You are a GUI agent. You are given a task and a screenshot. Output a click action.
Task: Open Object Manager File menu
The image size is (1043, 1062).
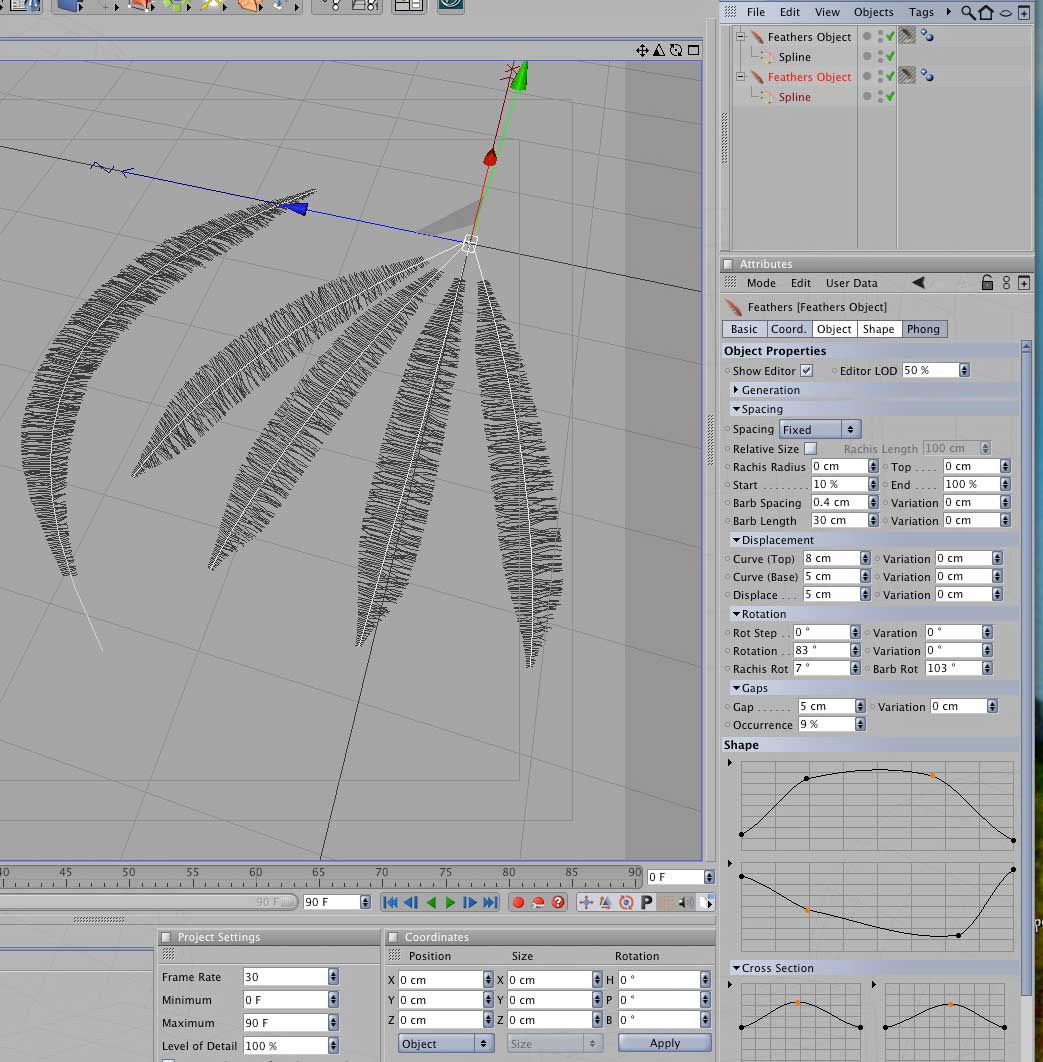pos(756,12)
